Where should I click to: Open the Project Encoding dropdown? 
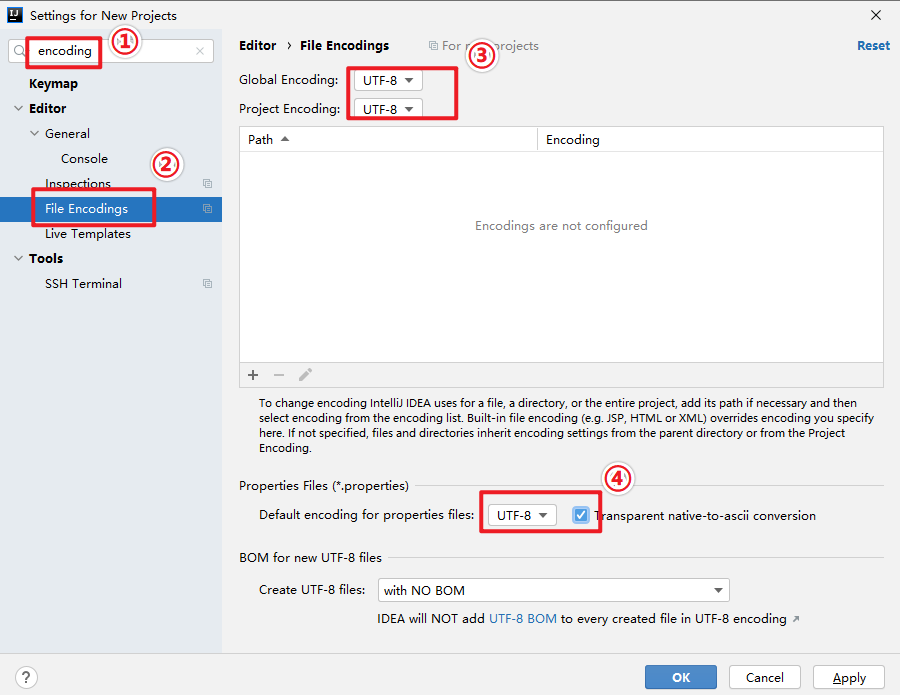click(388, 108)
